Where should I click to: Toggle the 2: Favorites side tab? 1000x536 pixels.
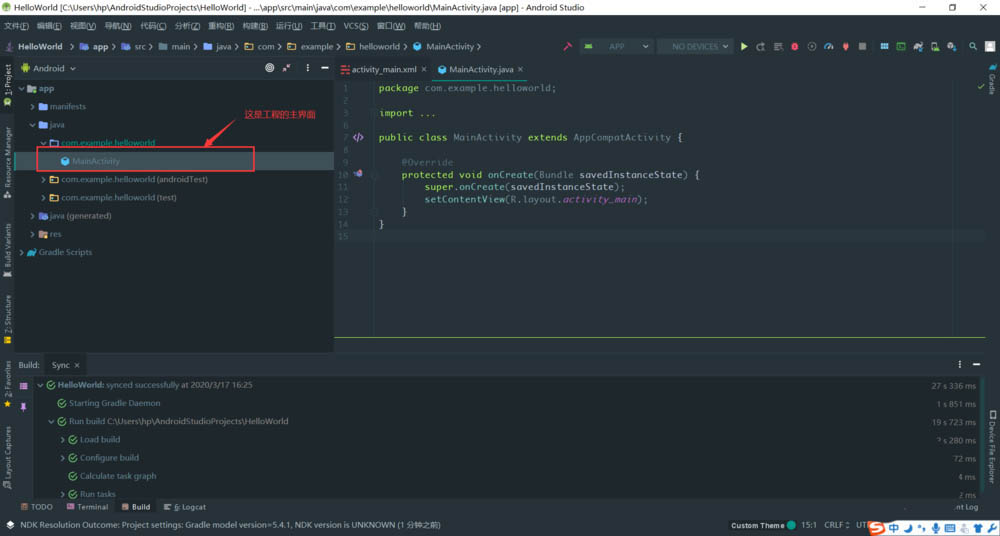click(x=7, y=384)
